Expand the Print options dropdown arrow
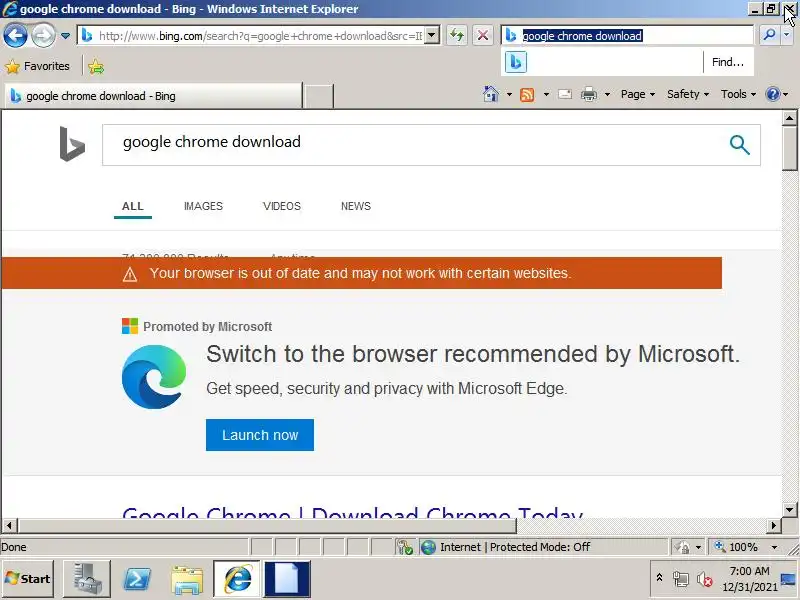The width and height of the screenshot is (800, 600). pos(607,94)
